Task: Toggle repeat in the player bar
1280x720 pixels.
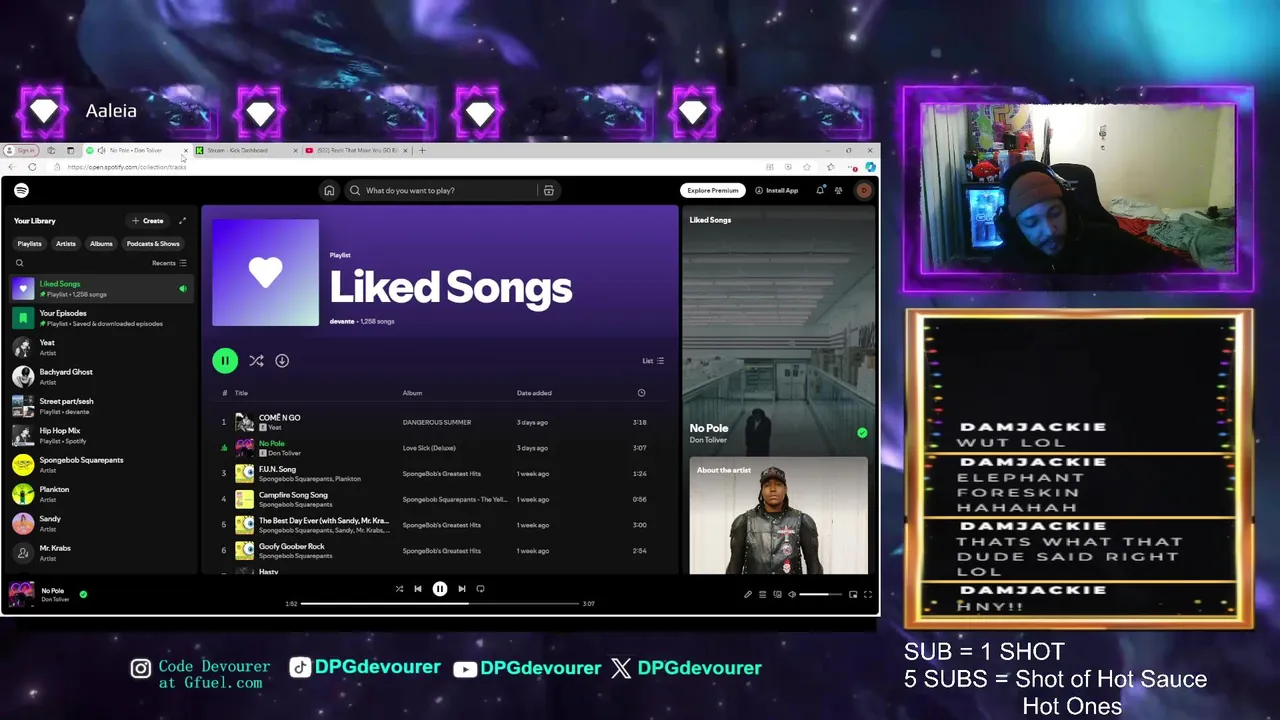Action: [480, 589]
